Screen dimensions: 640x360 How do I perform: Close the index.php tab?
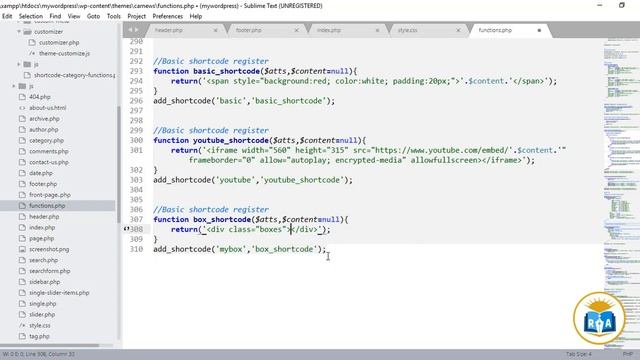coord(377,30)
